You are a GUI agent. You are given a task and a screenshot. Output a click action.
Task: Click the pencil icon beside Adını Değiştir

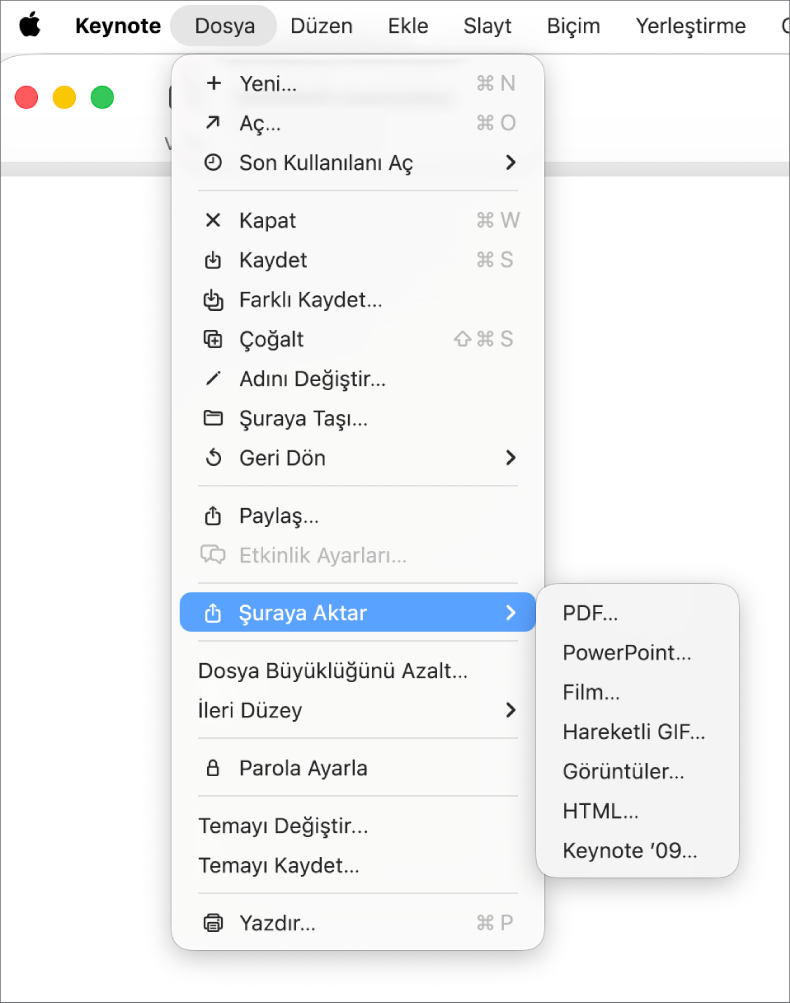click(213, 379)
